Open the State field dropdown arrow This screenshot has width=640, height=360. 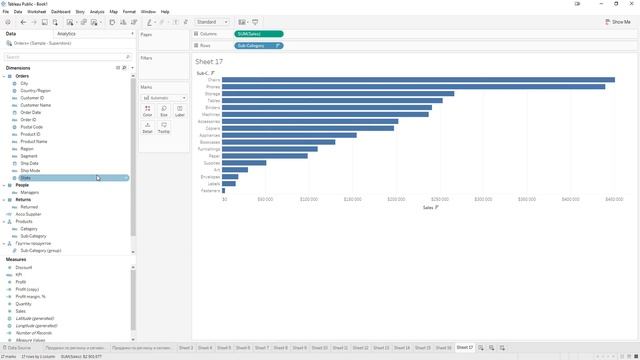click(x=125, y=178)
